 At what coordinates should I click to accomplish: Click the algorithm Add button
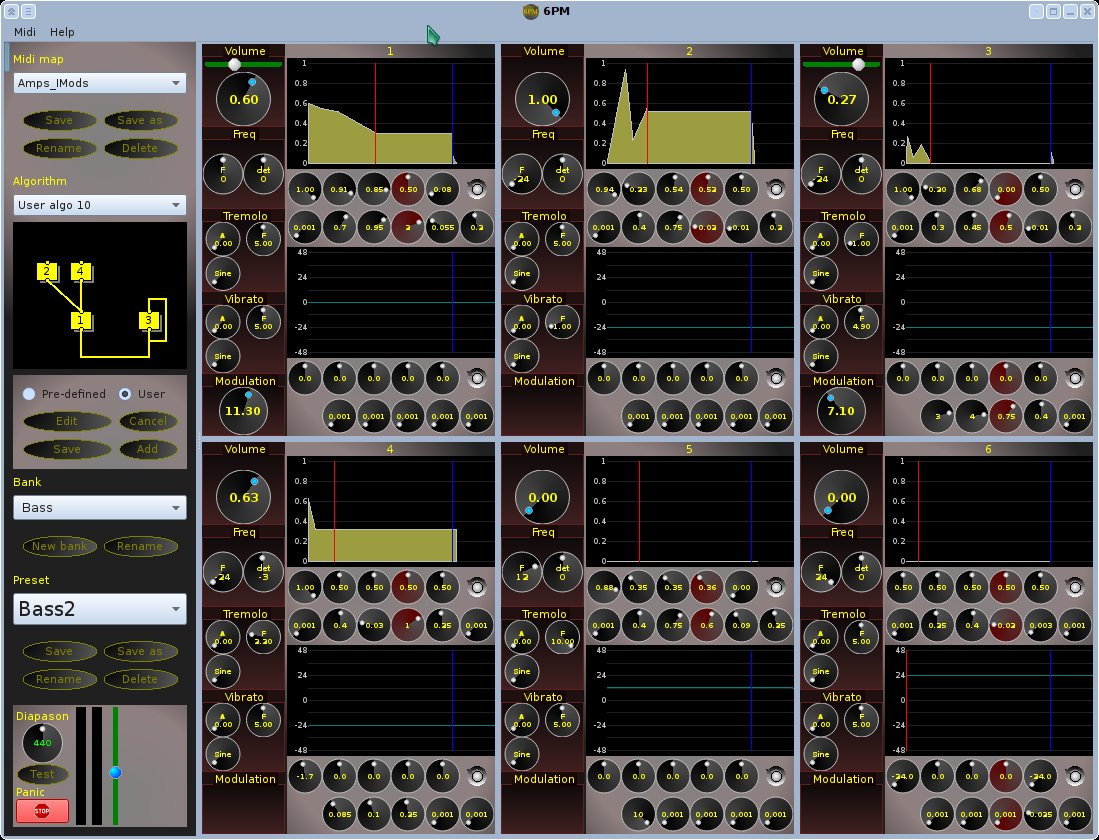coord(147,449)
